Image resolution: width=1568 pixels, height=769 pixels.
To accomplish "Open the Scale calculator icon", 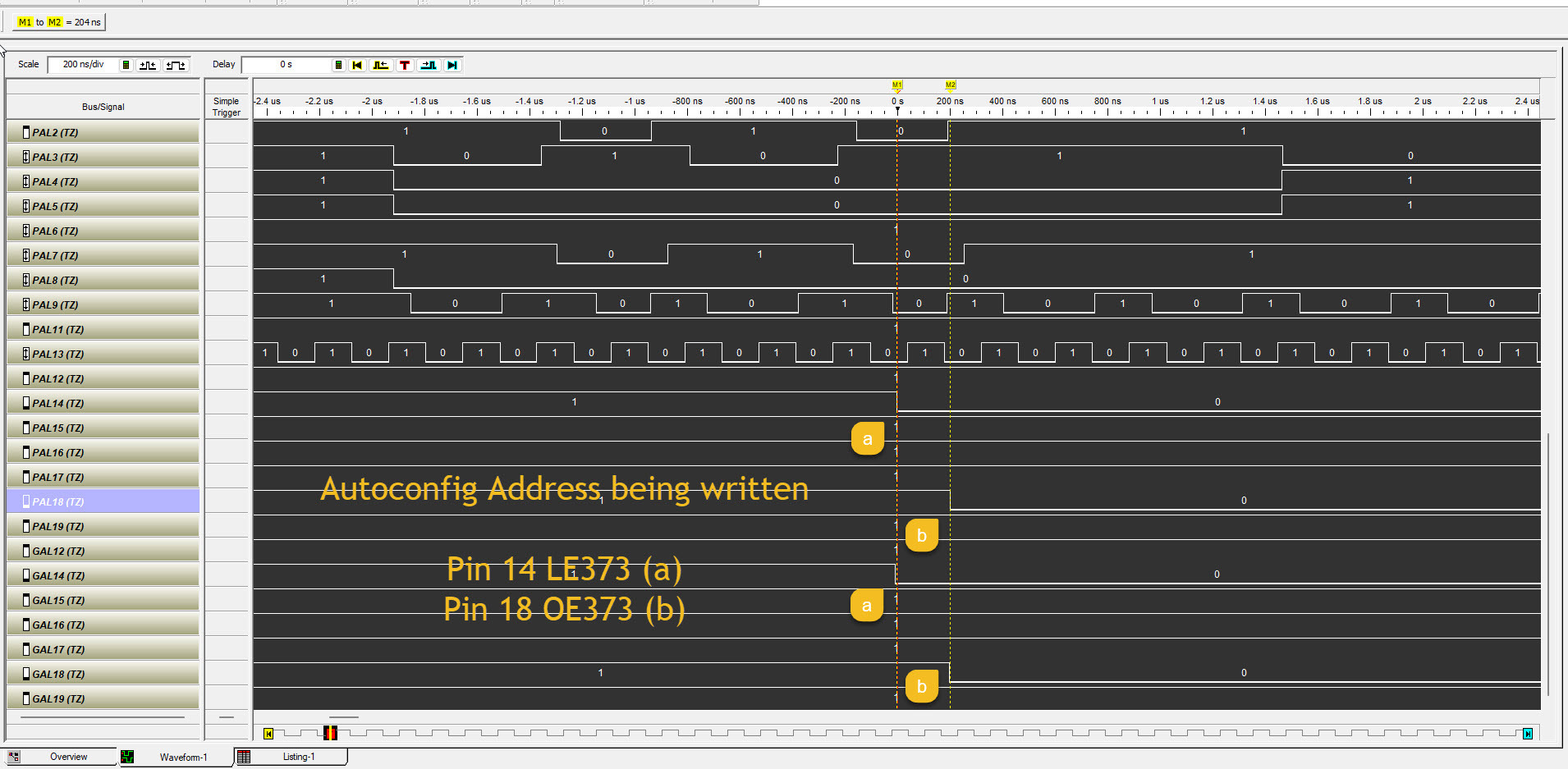I will tap(126, 65).
